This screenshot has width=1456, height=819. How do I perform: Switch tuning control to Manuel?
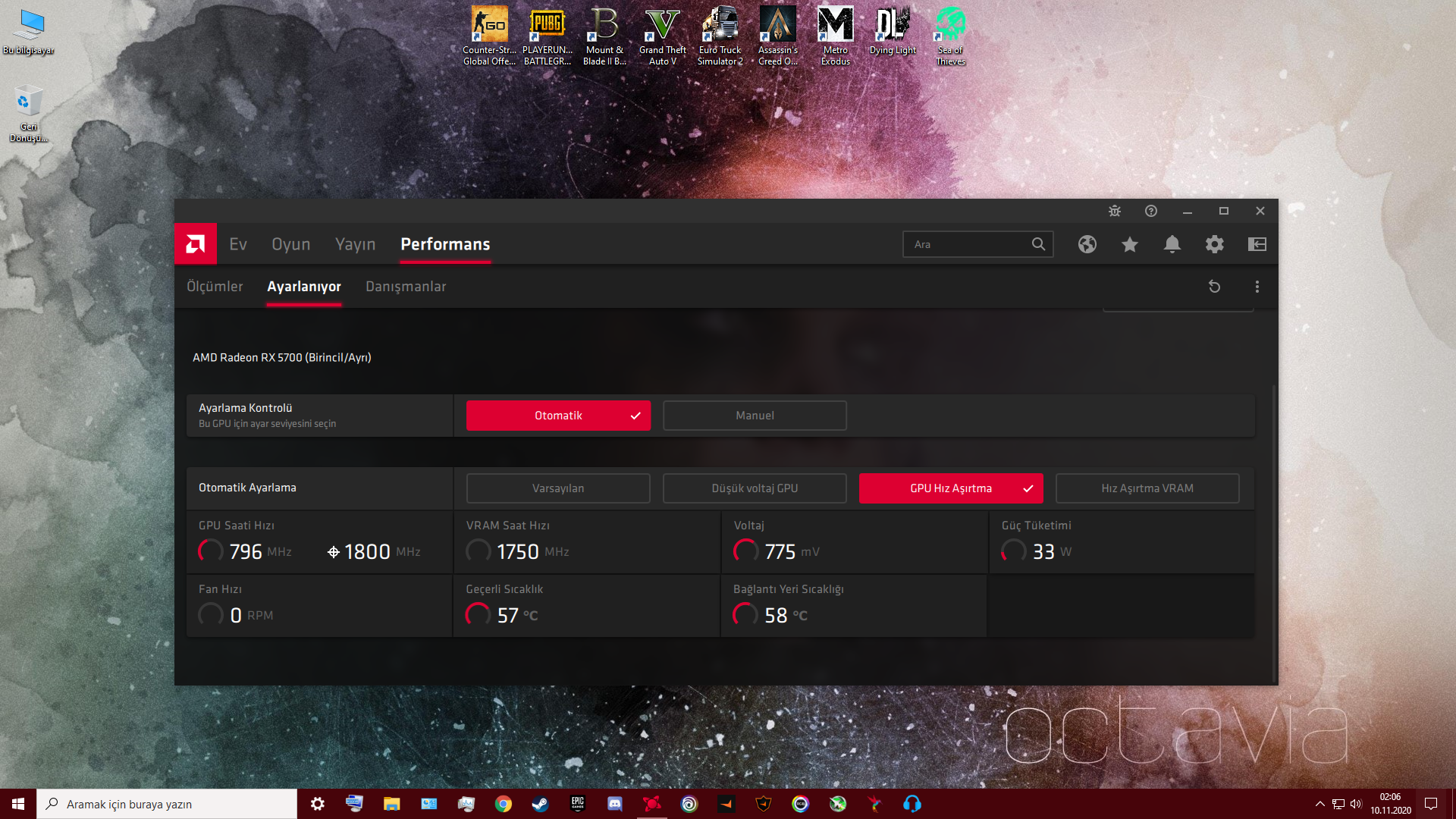(755, 416)
